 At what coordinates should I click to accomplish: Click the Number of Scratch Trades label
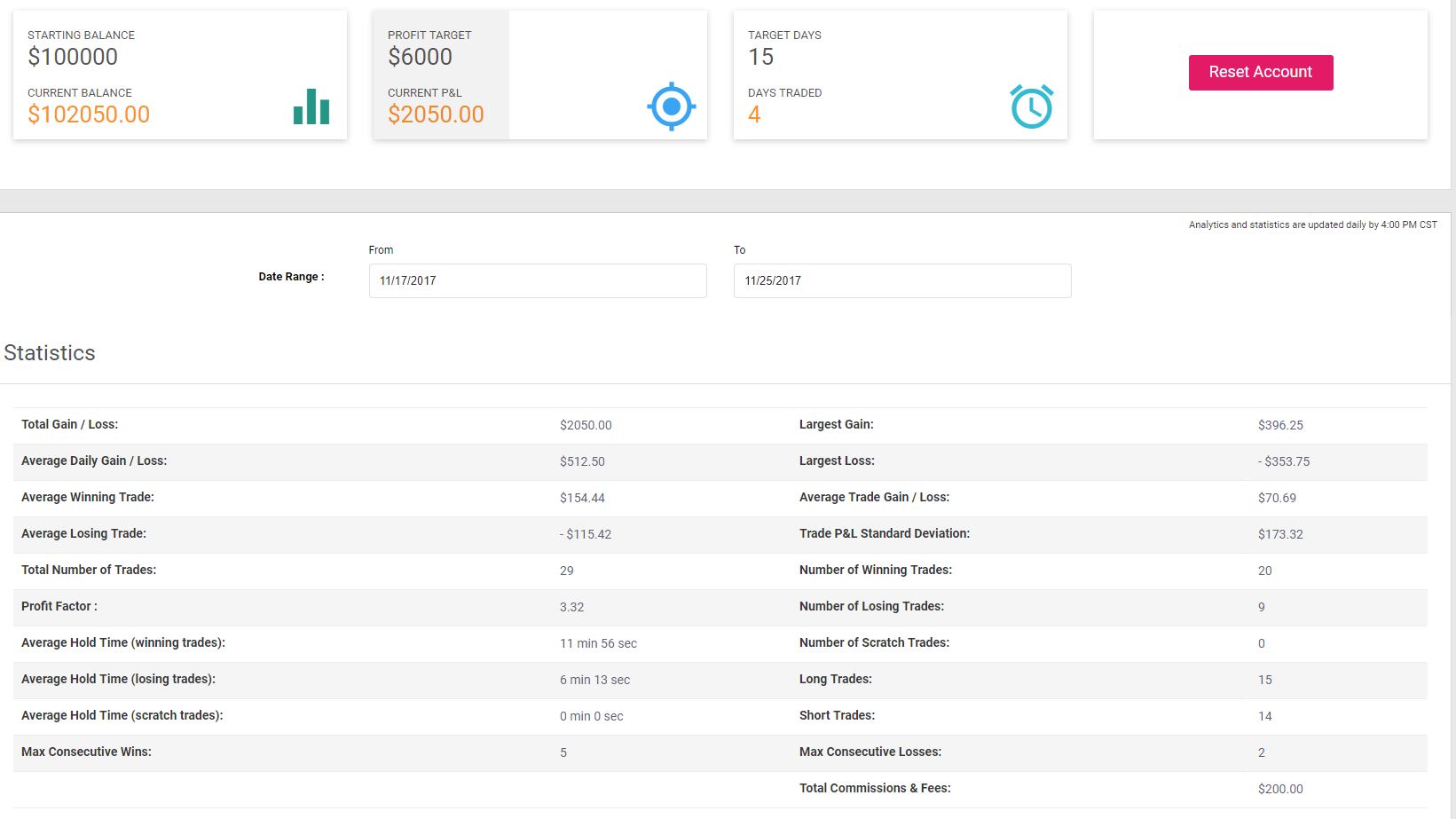pos(874,642)
